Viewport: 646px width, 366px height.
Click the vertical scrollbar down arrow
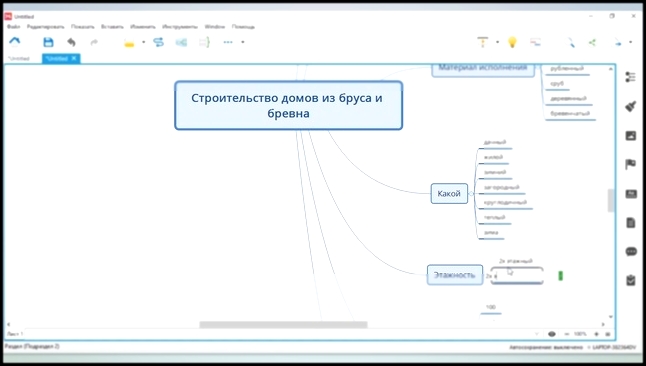point(611,317)
